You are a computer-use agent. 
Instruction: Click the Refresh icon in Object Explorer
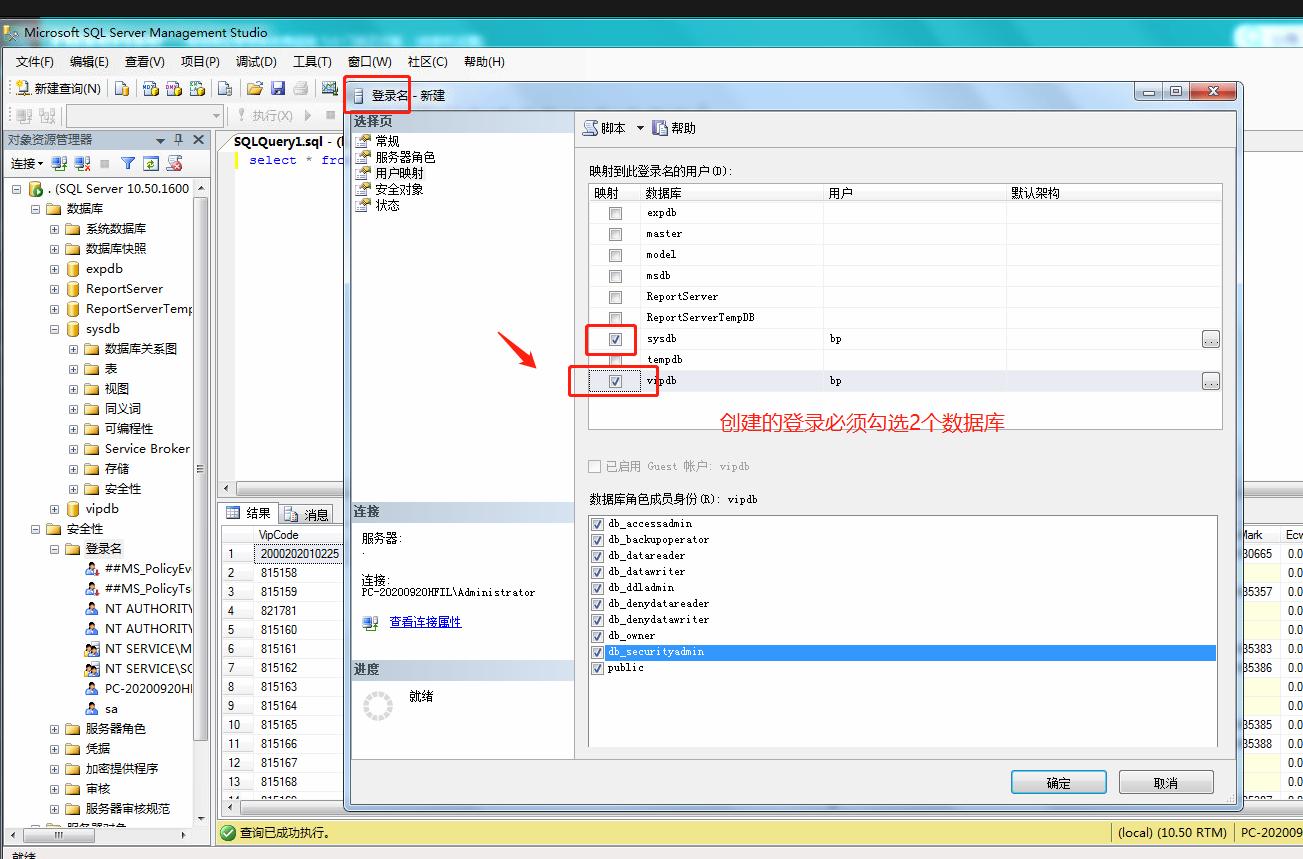(151, 163)
